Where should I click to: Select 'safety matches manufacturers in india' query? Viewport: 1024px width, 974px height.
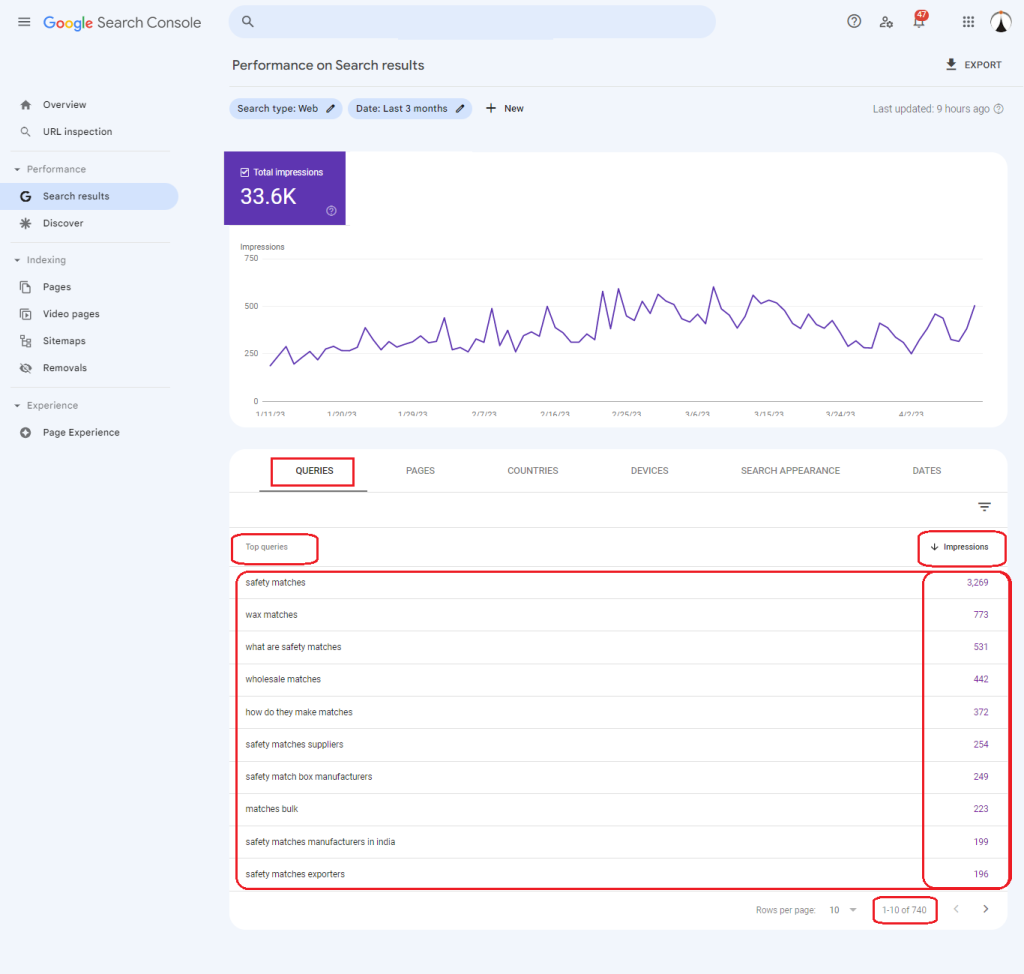618,841
